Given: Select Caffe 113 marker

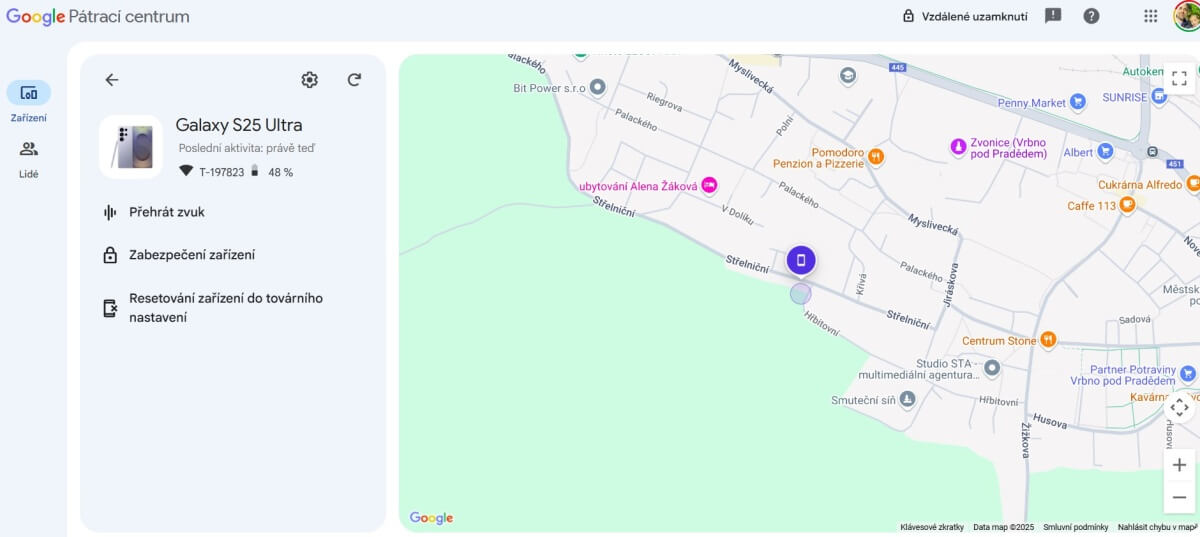Looking at the screenshot, I should pos(1127,205).
